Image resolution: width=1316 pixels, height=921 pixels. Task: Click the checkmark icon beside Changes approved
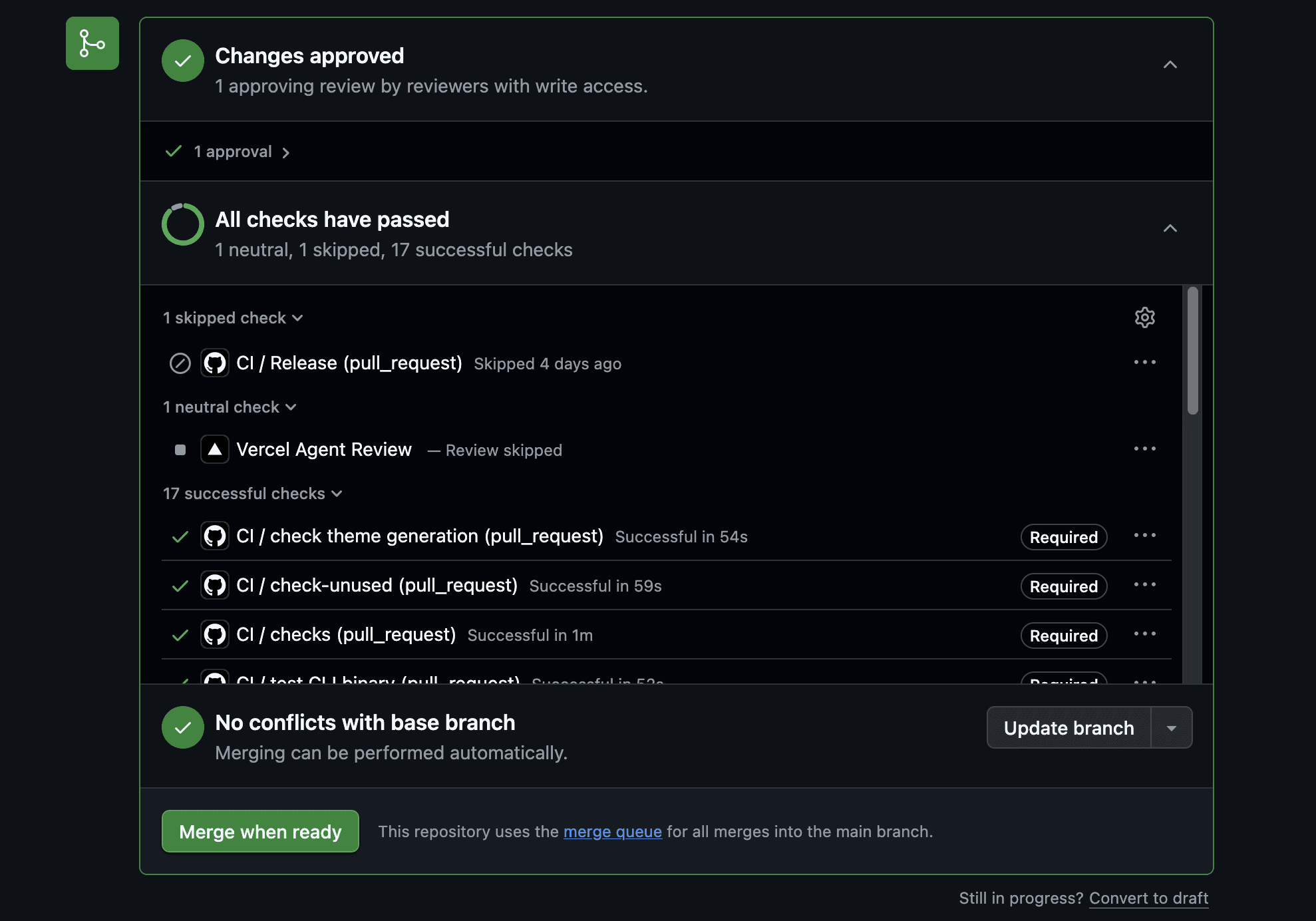click(x=182, y=61)
